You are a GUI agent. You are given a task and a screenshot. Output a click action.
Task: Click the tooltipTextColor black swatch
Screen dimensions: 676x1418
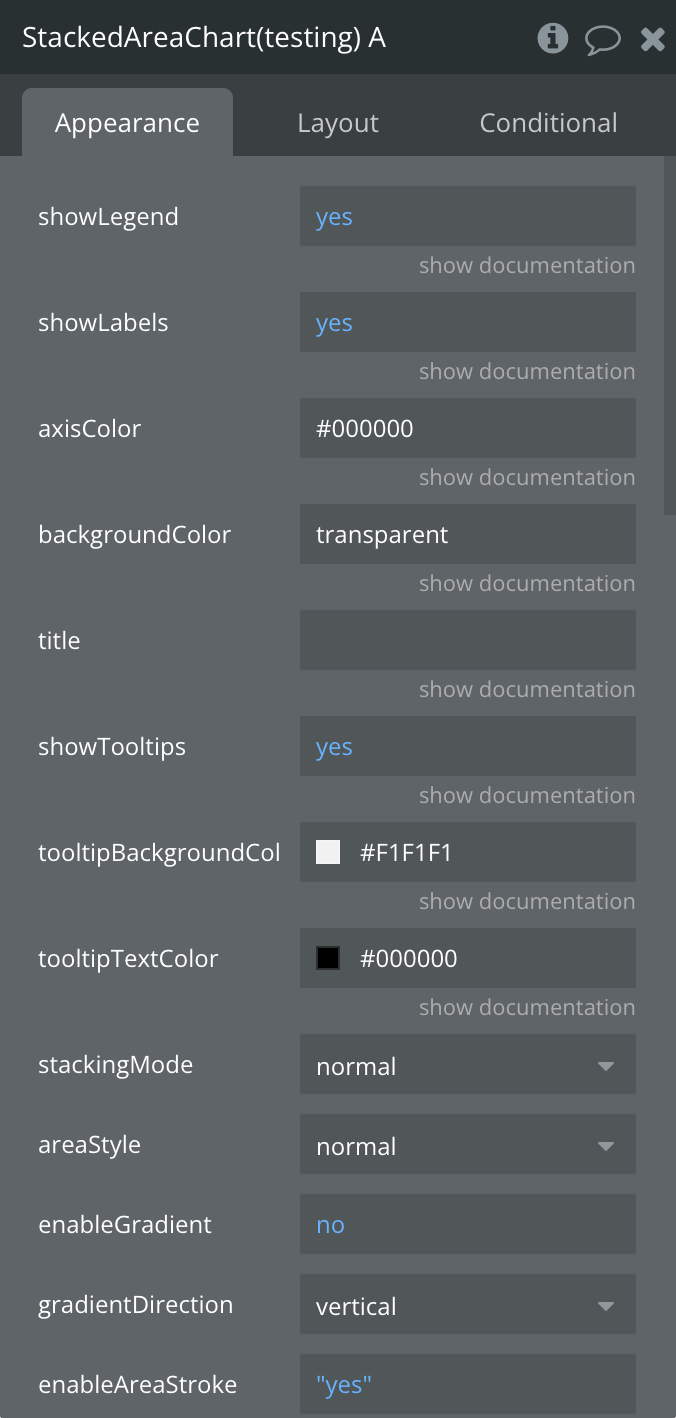point(328,958)
